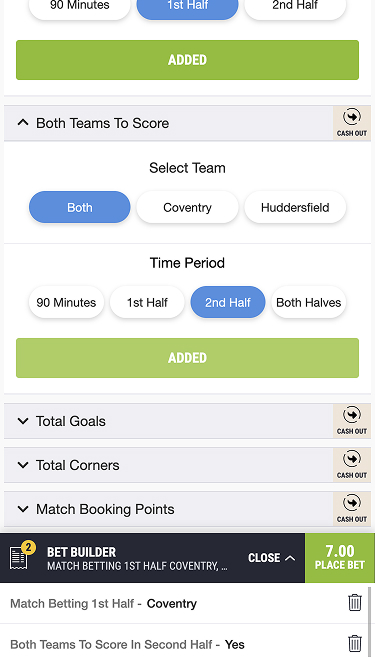
Task: Select Huddersfield team option
Action: (295, 207)
